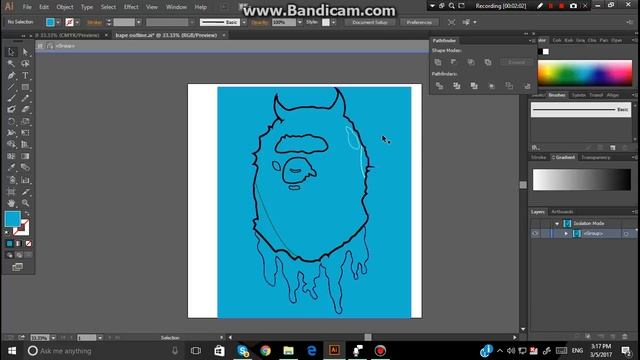Screen dimensions: 640x360
Task: Open the zoom level dropdown at bottom left
Action: [x=53, y=338]
